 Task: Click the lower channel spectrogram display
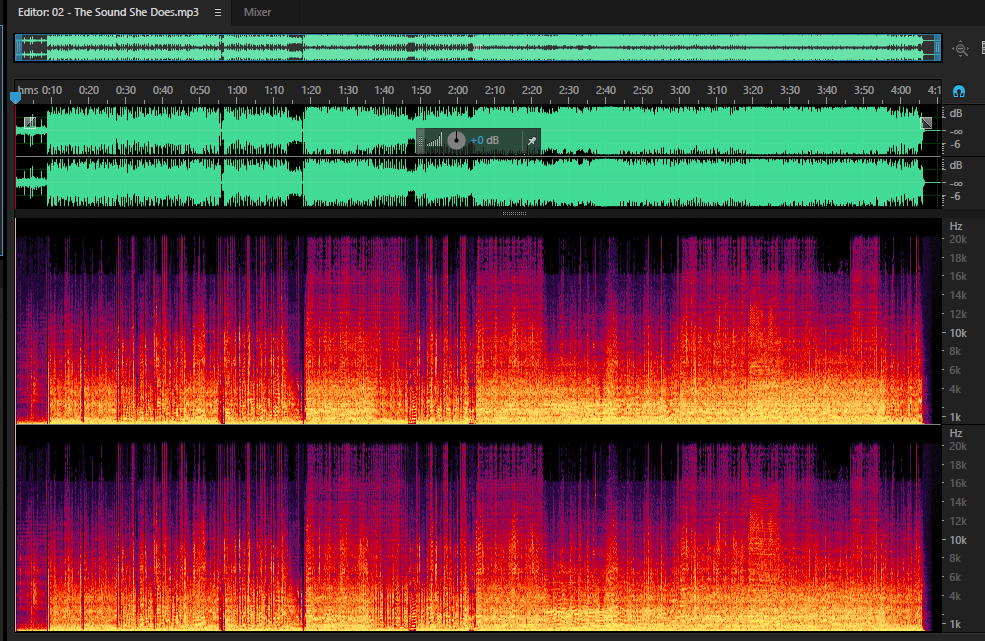[479, 529]
